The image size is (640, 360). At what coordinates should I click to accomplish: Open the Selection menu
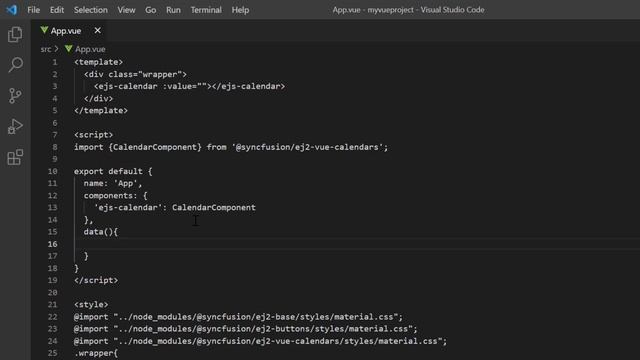[x=91, y=10]
